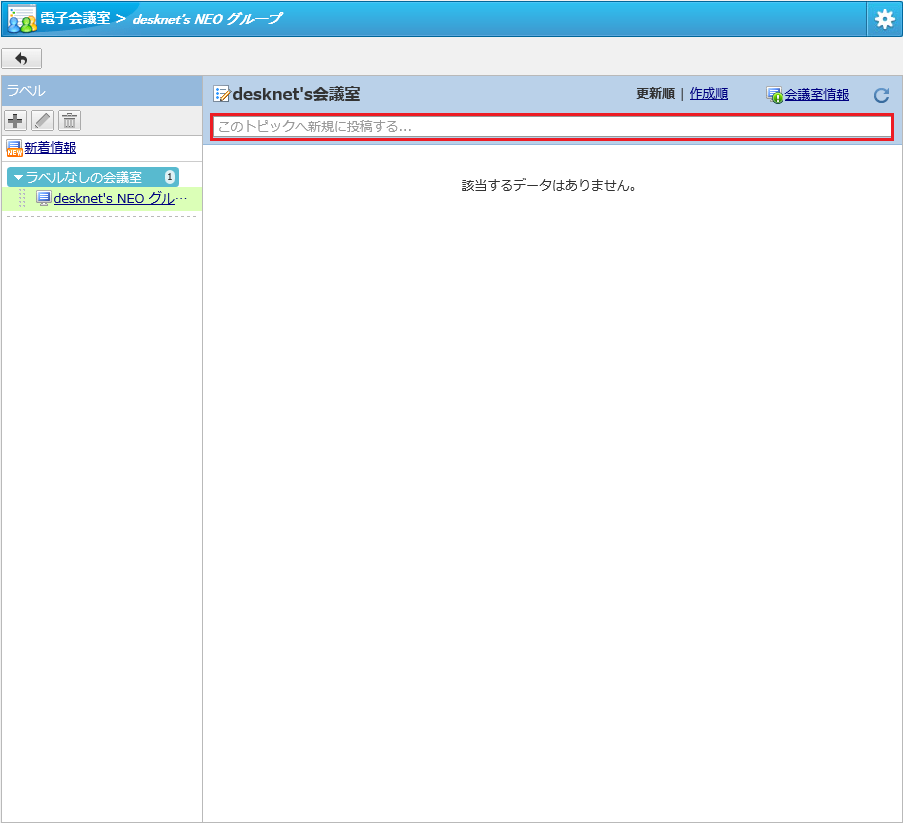
Task: Sort topics by 更新順
Action: [655, 94]
